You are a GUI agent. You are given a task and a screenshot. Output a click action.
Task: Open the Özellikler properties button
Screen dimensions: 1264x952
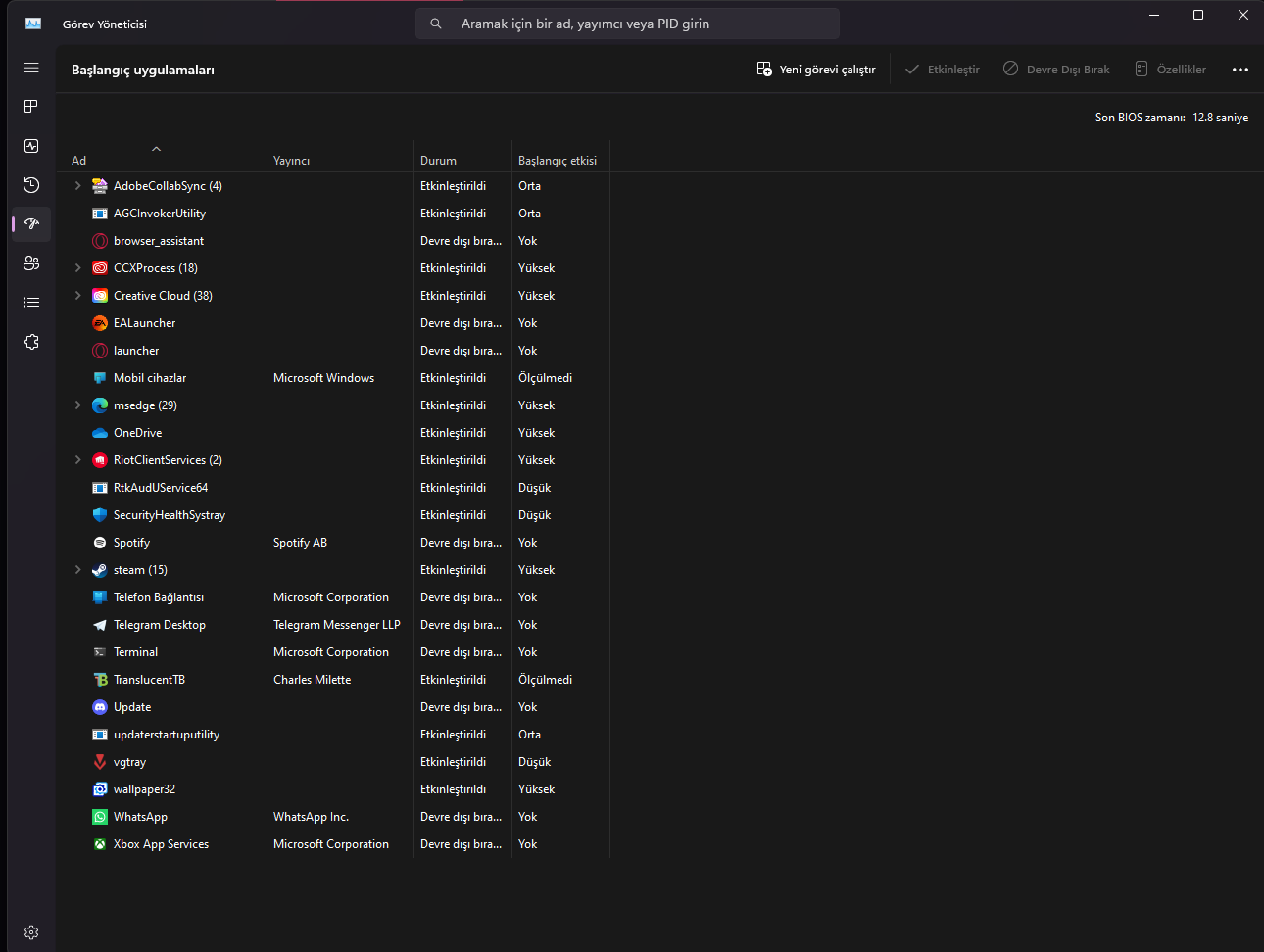[x=1171, y=70]
